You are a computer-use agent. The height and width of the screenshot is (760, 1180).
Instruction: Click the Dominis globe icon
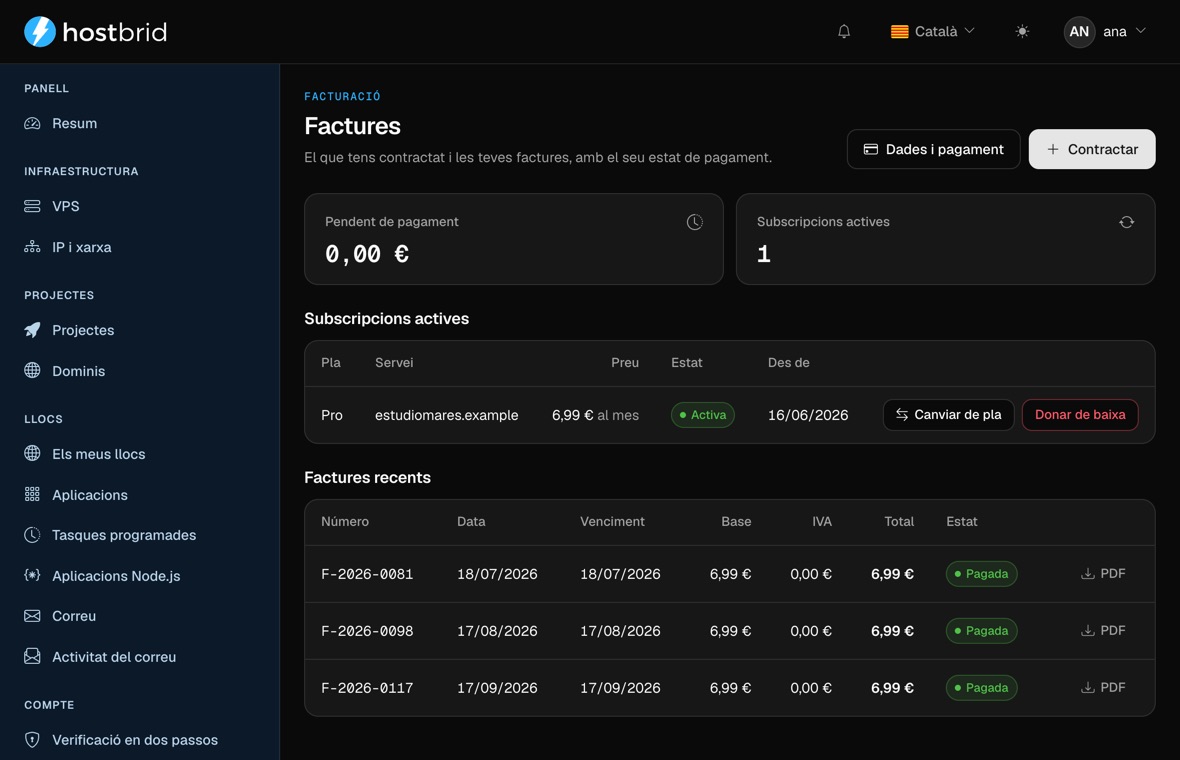[32, 370]
